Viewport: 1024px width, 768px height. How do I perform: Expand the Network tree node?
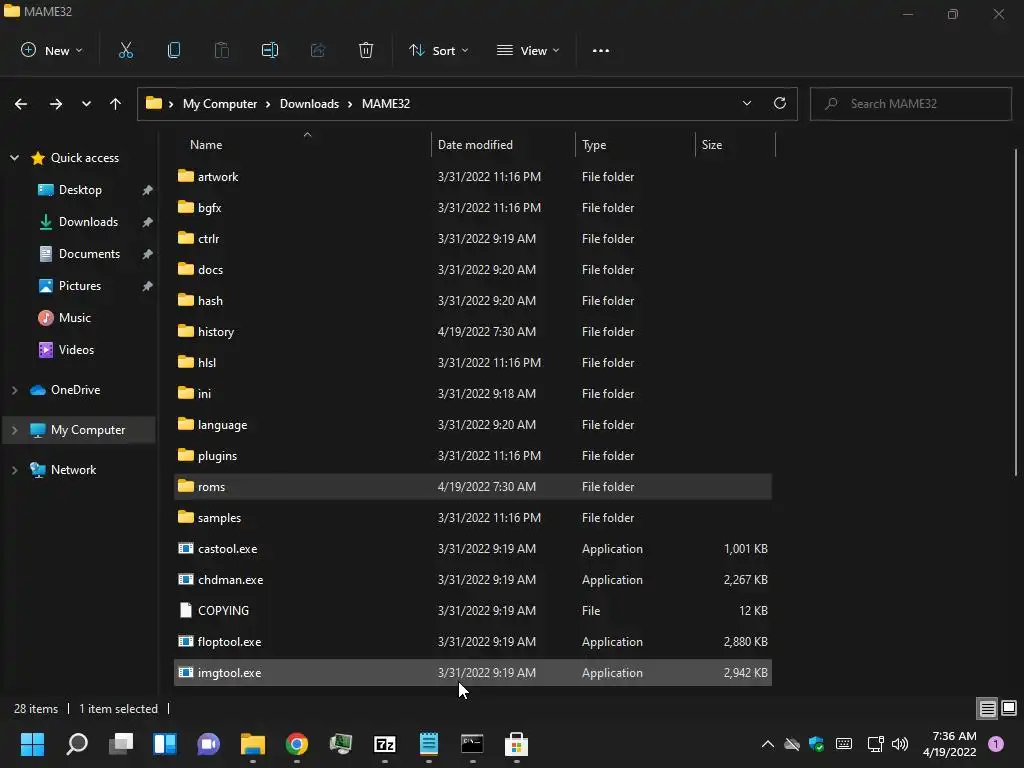coord(14,470)
